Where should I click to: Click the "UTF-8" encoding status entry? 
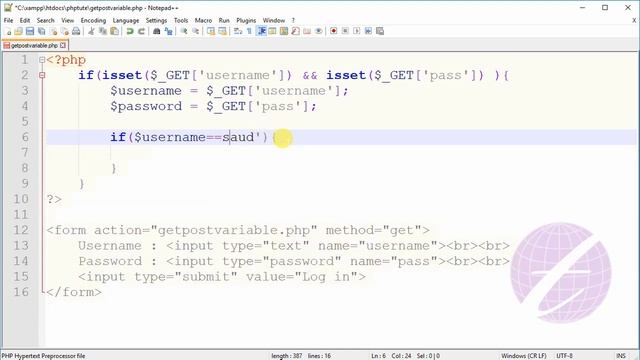(x=564, y=356)
